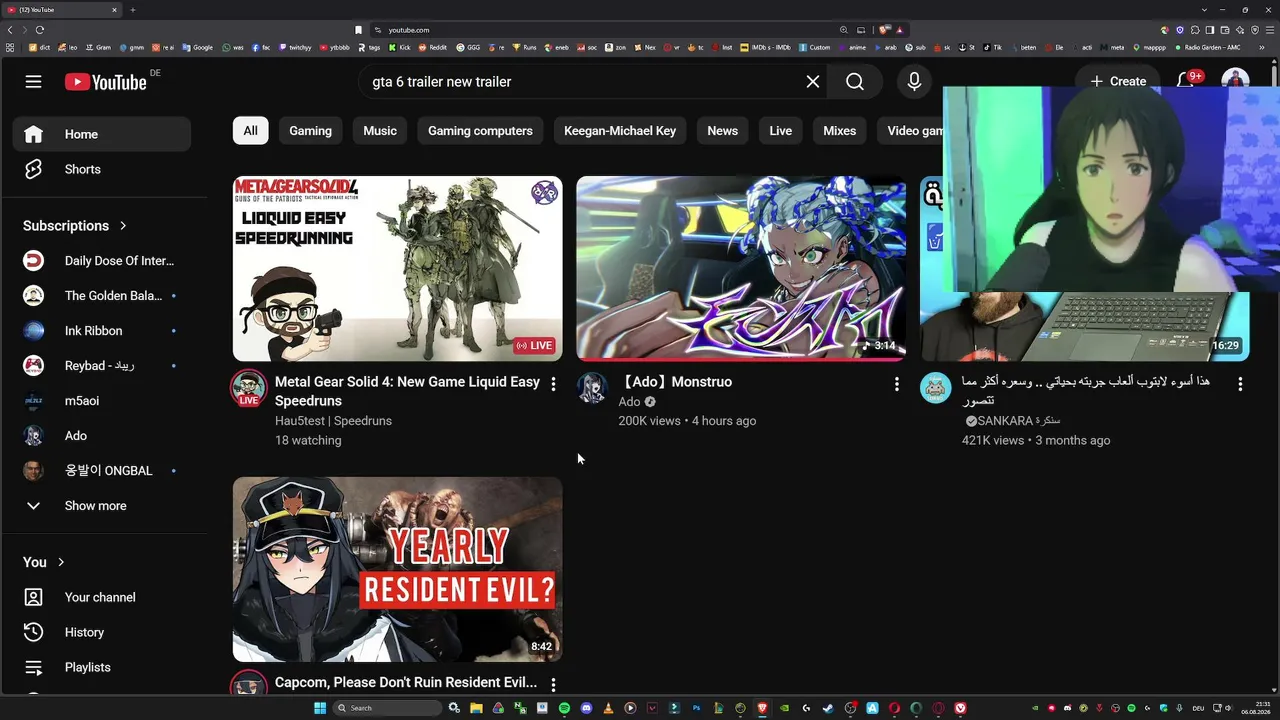Click the Windows taskbar Search box
Image resolution: width=1280 pixels, height=720 pixels.
pyautogui.click(x=387, y=708)
